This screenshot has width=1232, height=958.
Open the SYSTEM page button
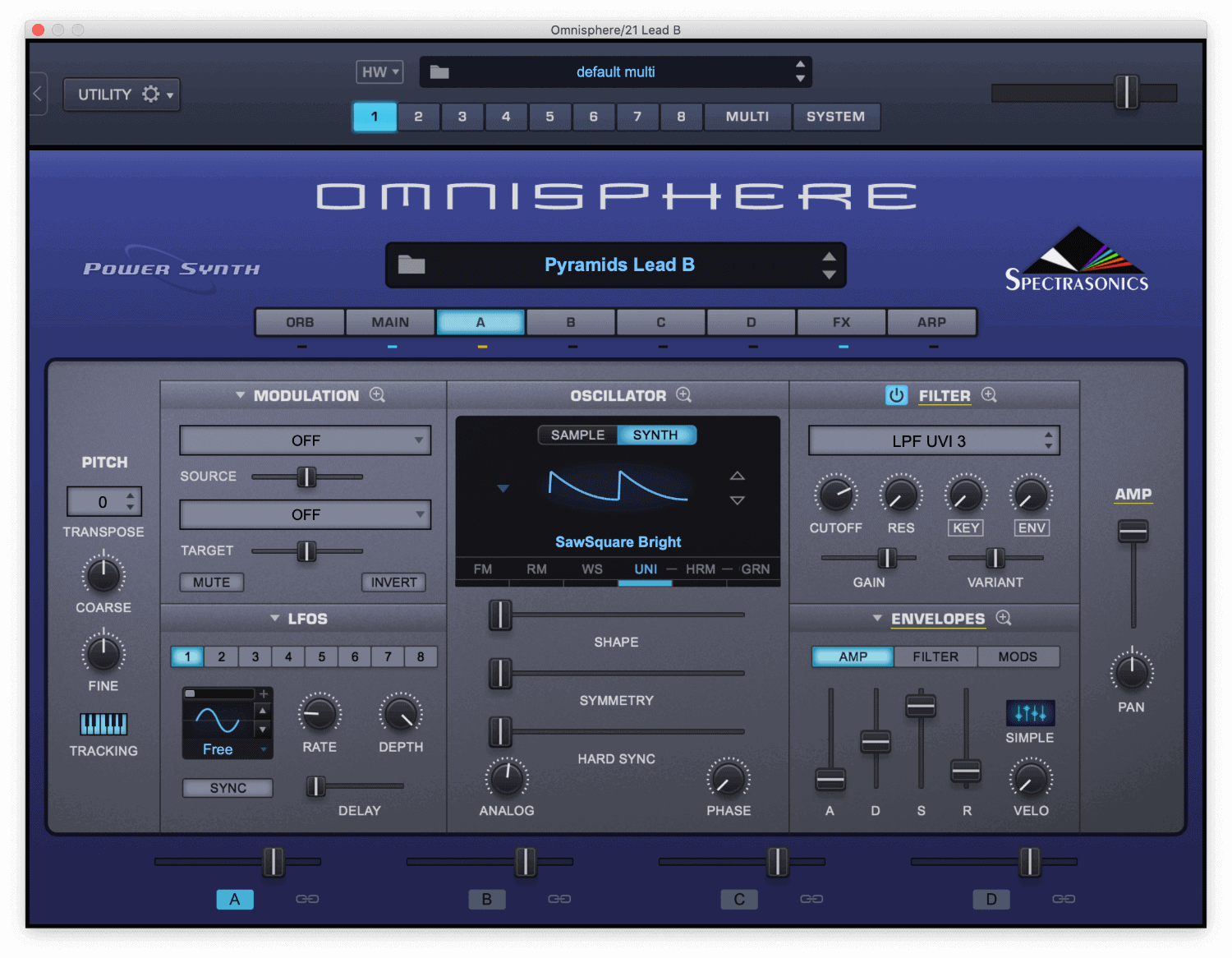(835, 117)
